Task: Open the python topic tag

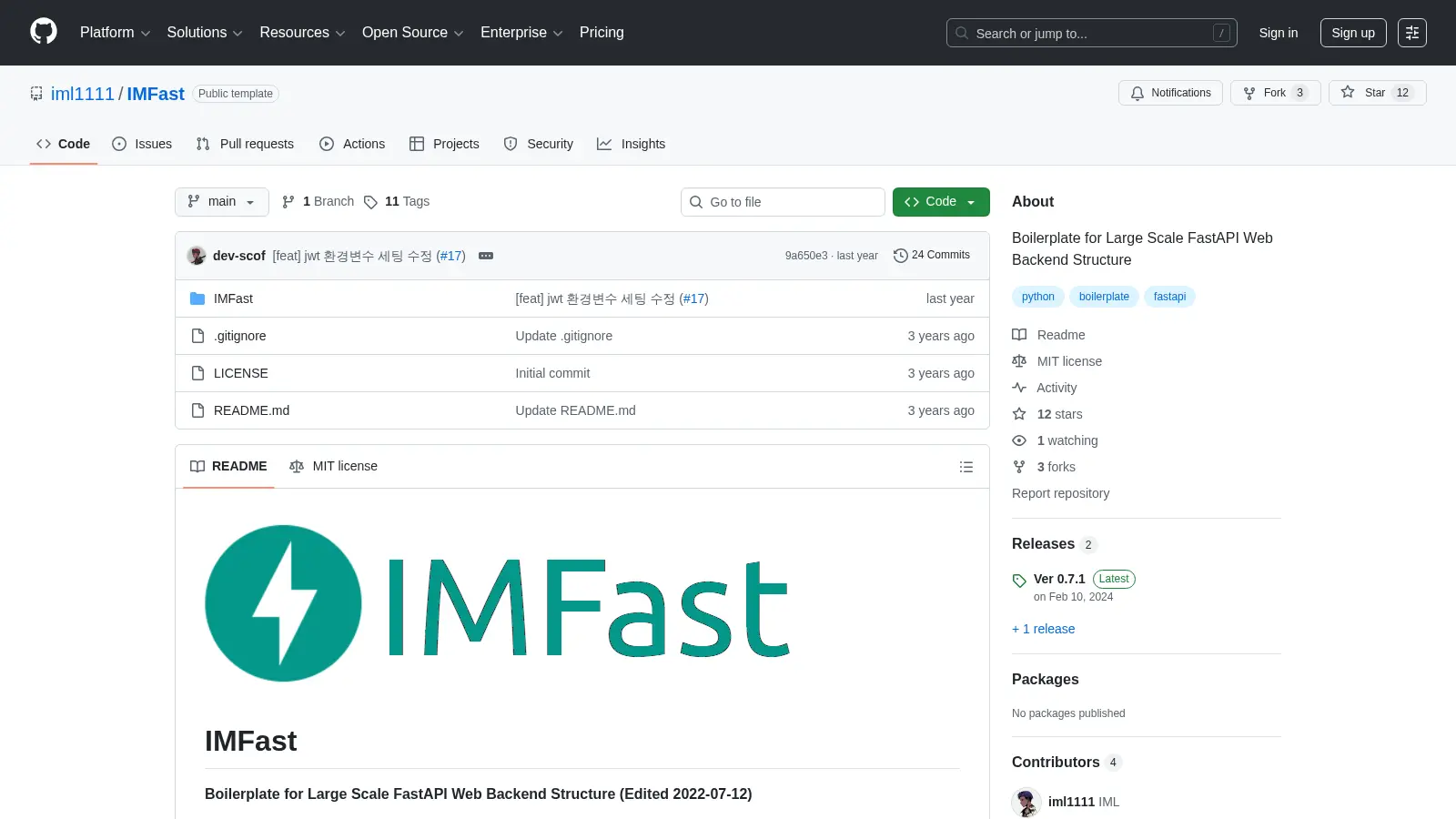Action: 1038,297
